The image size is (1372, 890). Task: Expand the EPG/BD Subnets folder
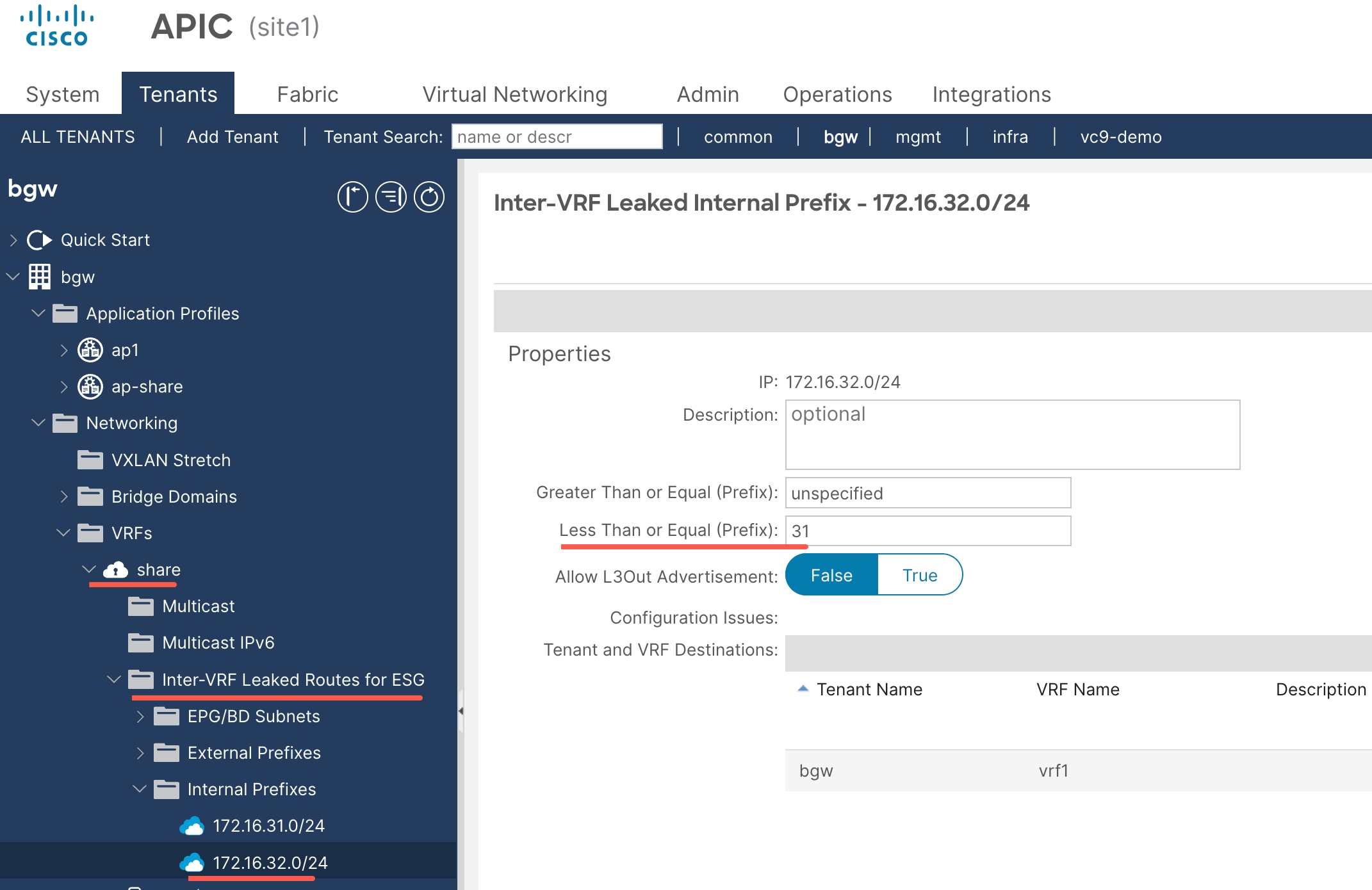140,716
